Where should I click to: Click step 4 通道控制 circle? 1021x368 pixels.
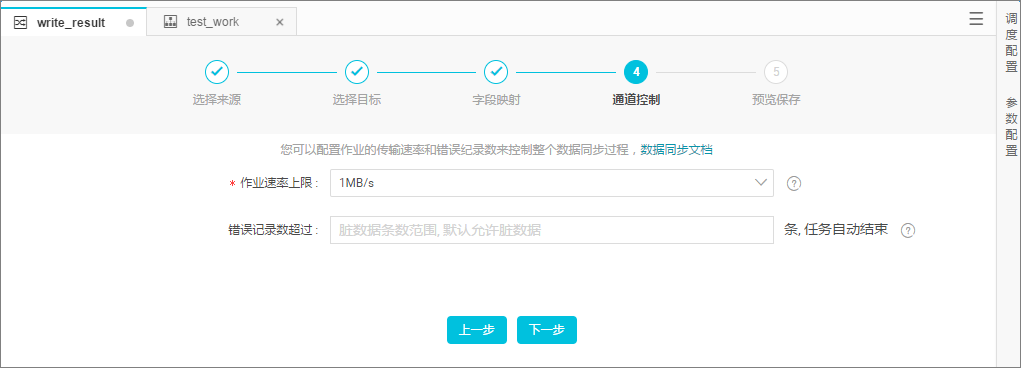[636, 72]
